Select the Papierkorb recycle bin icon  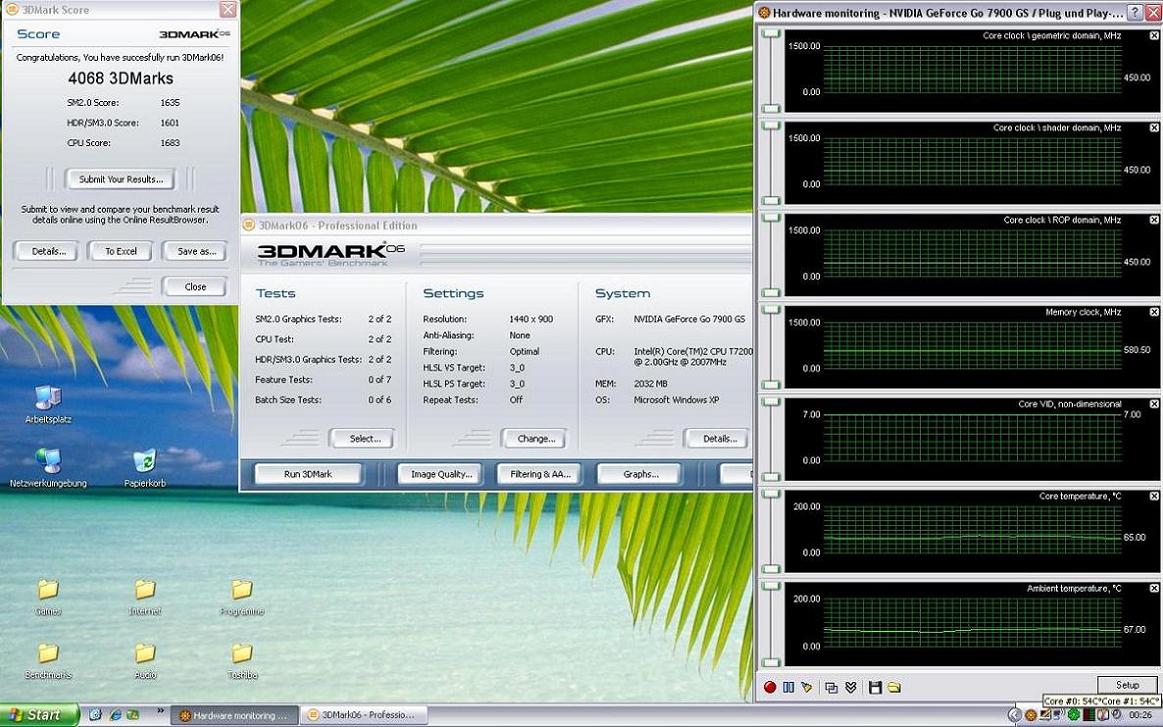145,467
